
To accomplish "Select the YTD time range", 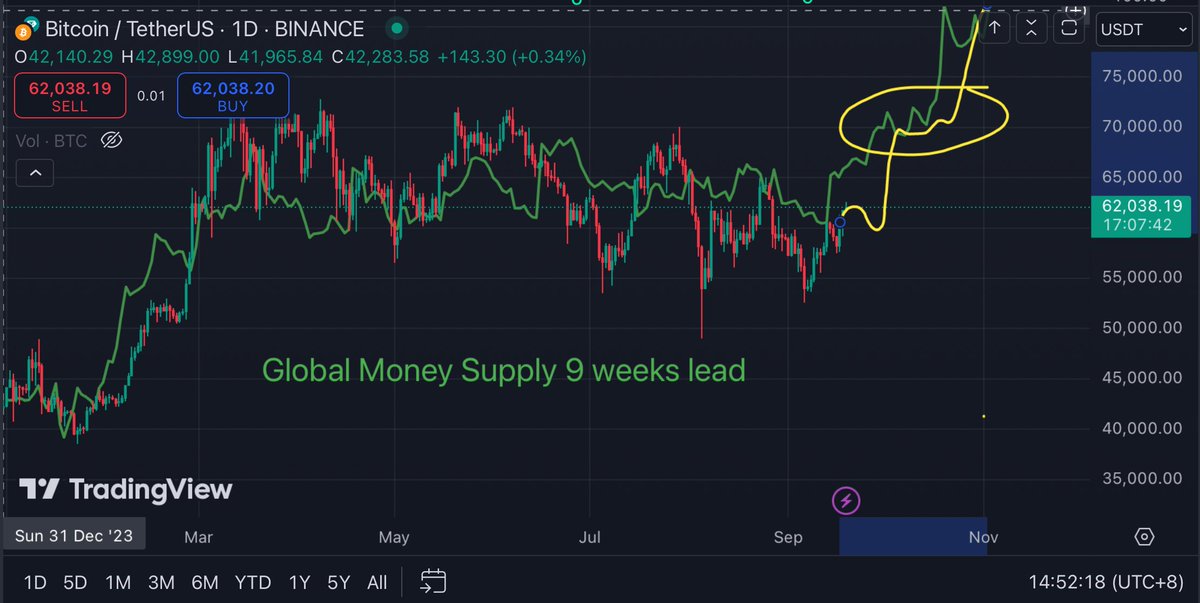I will [x=253, y=581].
